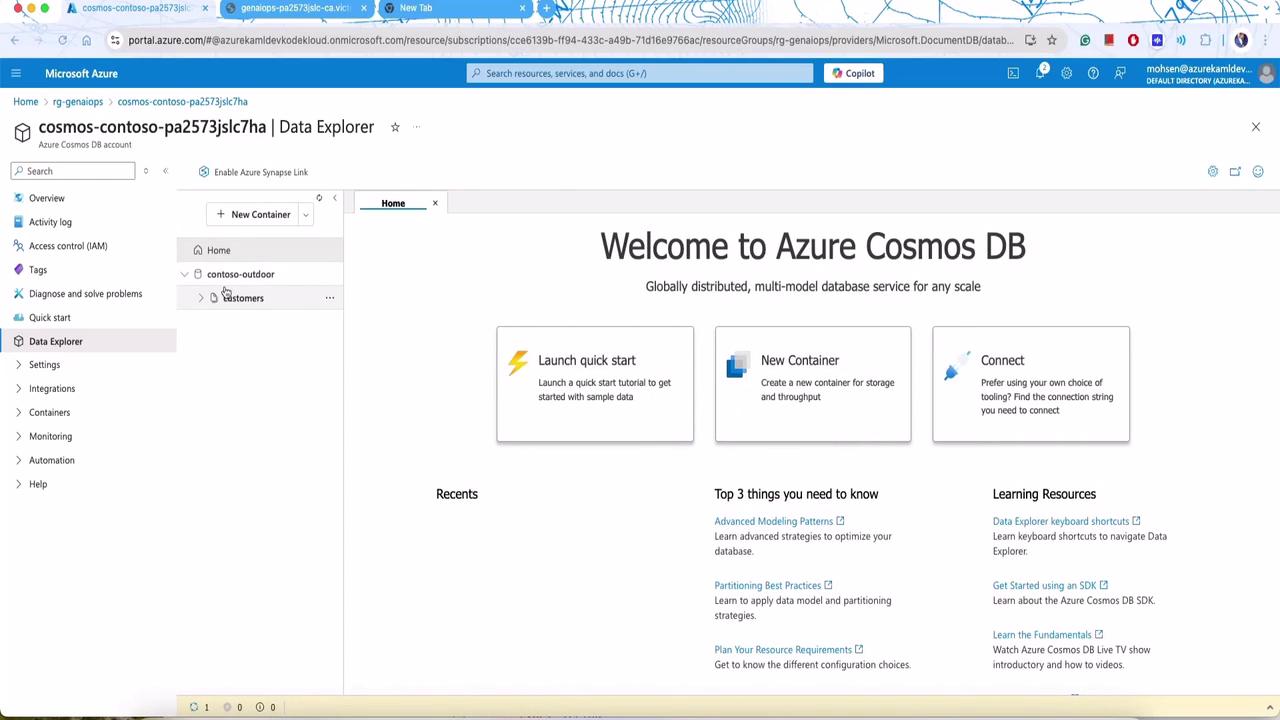Refresh the Data Explorer resource tree
1280x720 pixels.
(x=319, y=198)
